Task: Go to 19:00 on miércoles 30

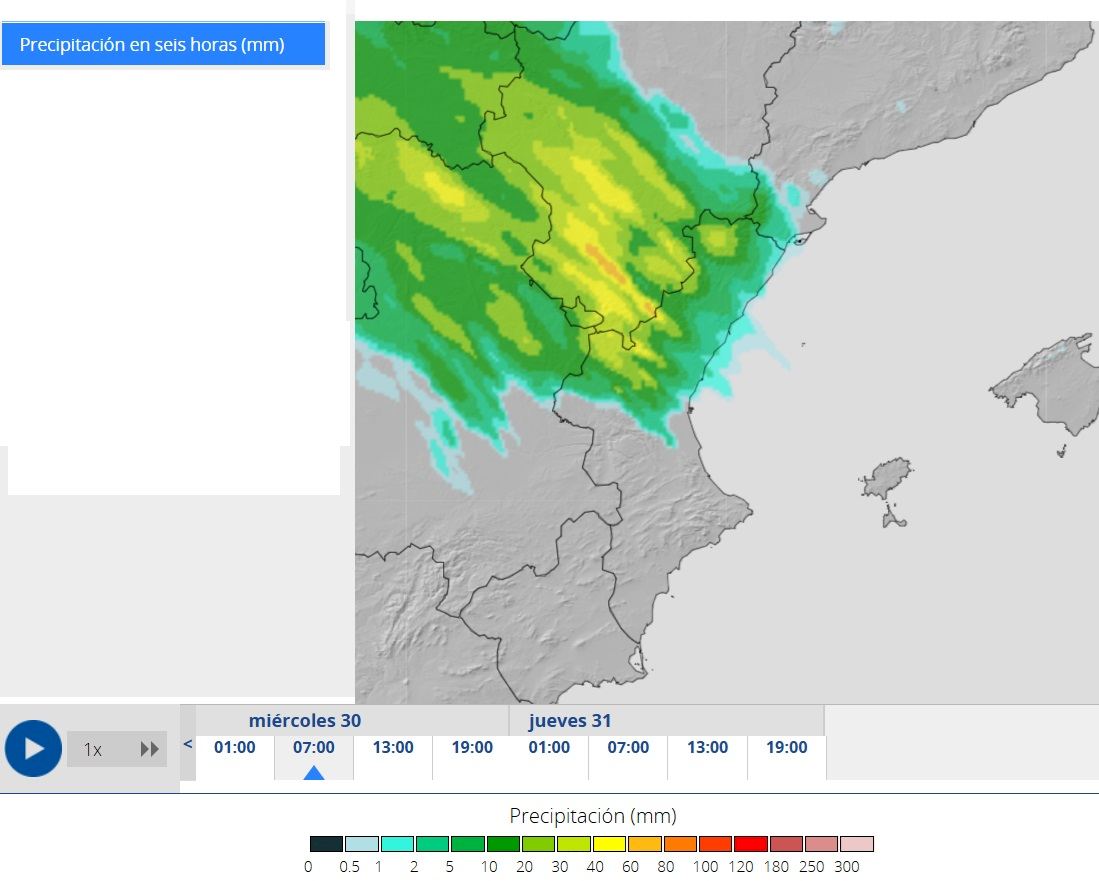Action: pyautogui.click(x=472, y=748)
